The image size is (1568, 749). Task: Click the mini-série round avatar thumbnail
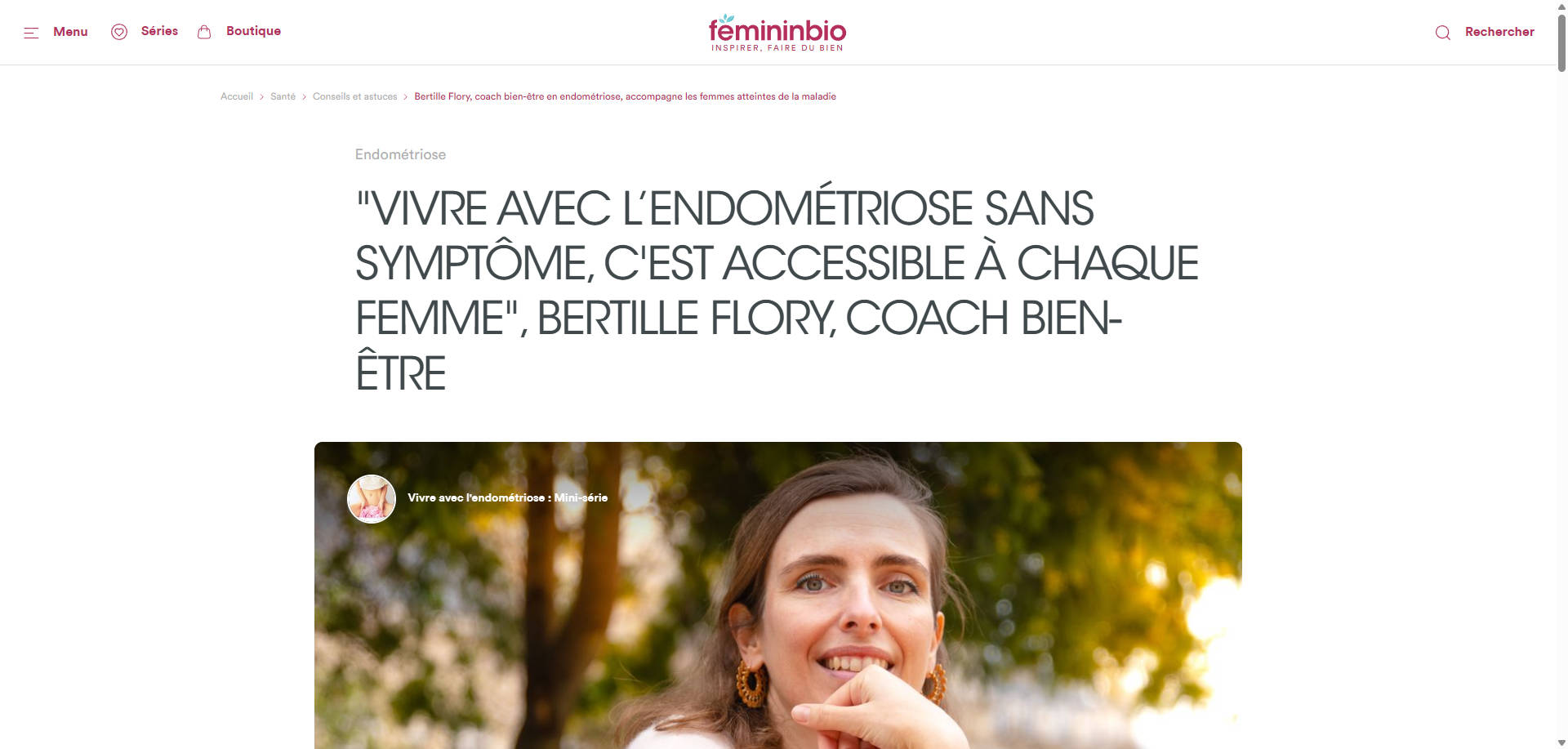pos(372,498)
